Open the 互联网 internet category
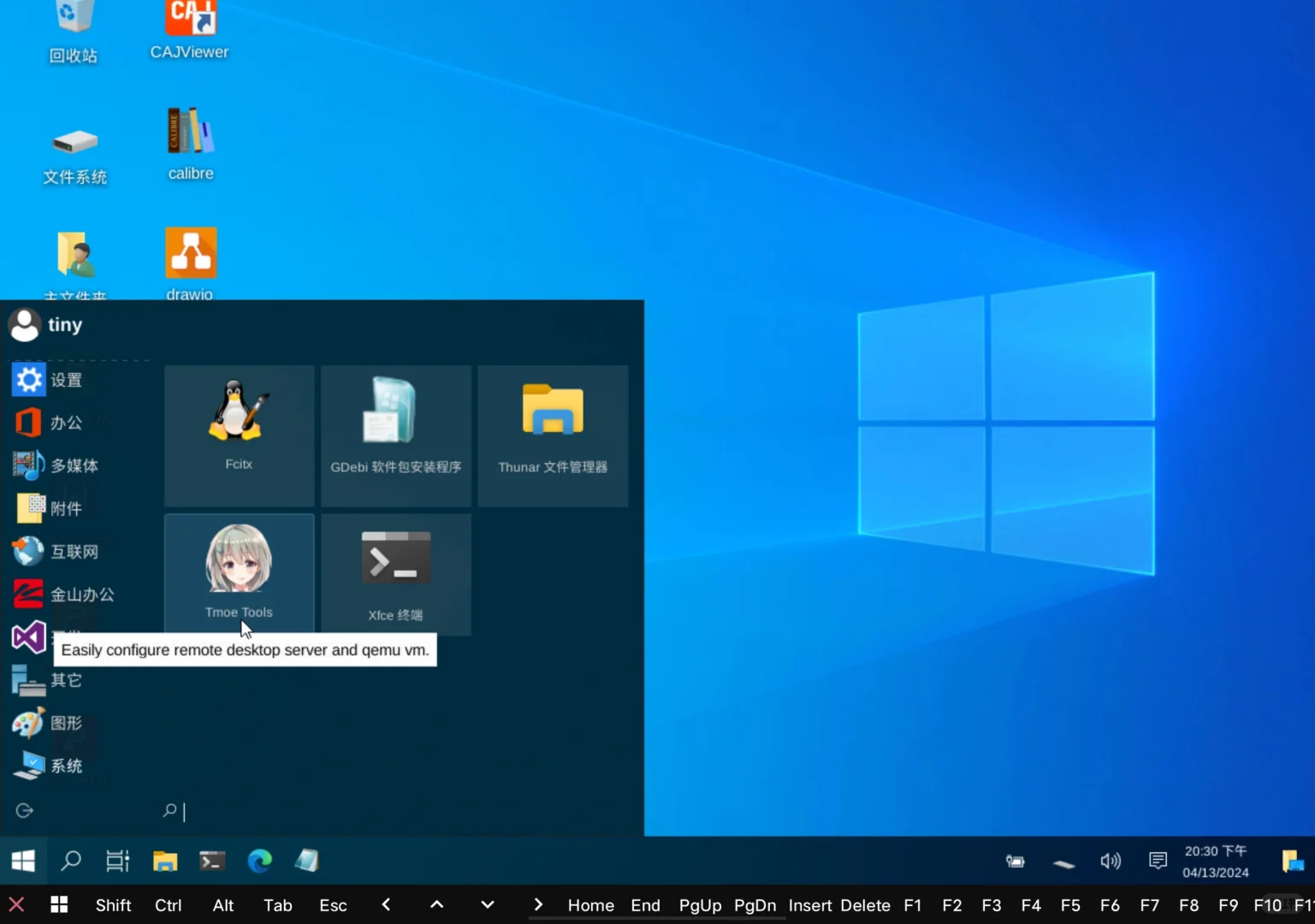Viewport: 1315px width, 924px height. (56, 551)
